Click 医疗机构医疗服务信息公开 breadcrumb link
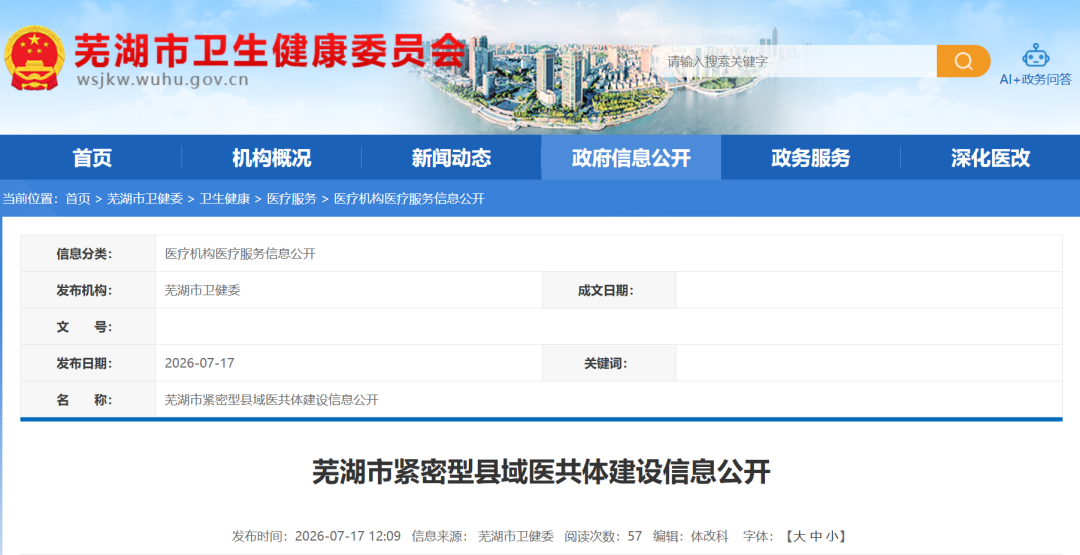This screenshot has height=555, width=1080. coord(409,199)
